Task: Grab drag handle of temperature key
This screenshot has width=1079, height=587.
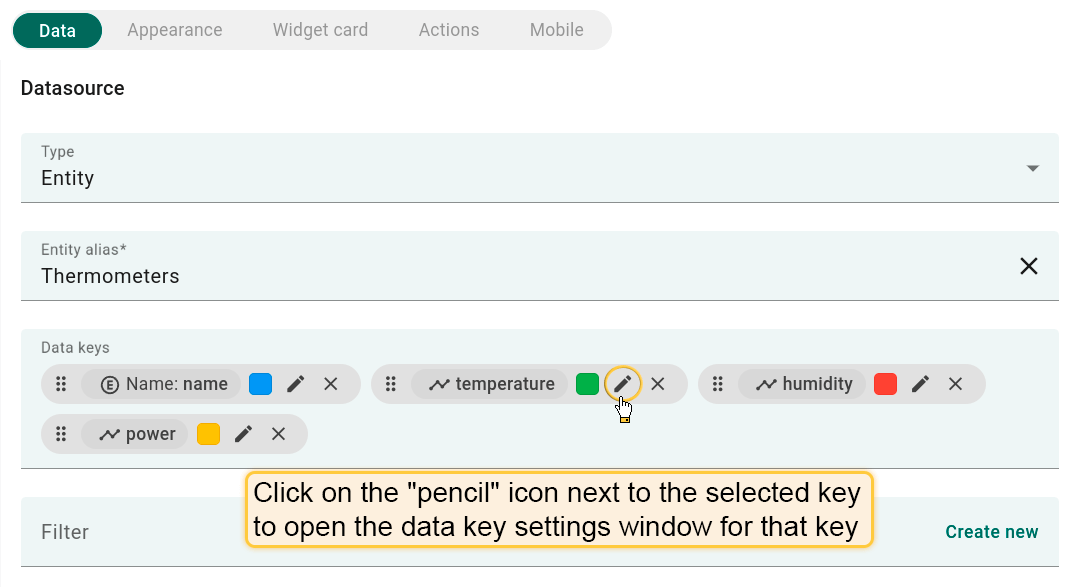Action: (391, 384)
